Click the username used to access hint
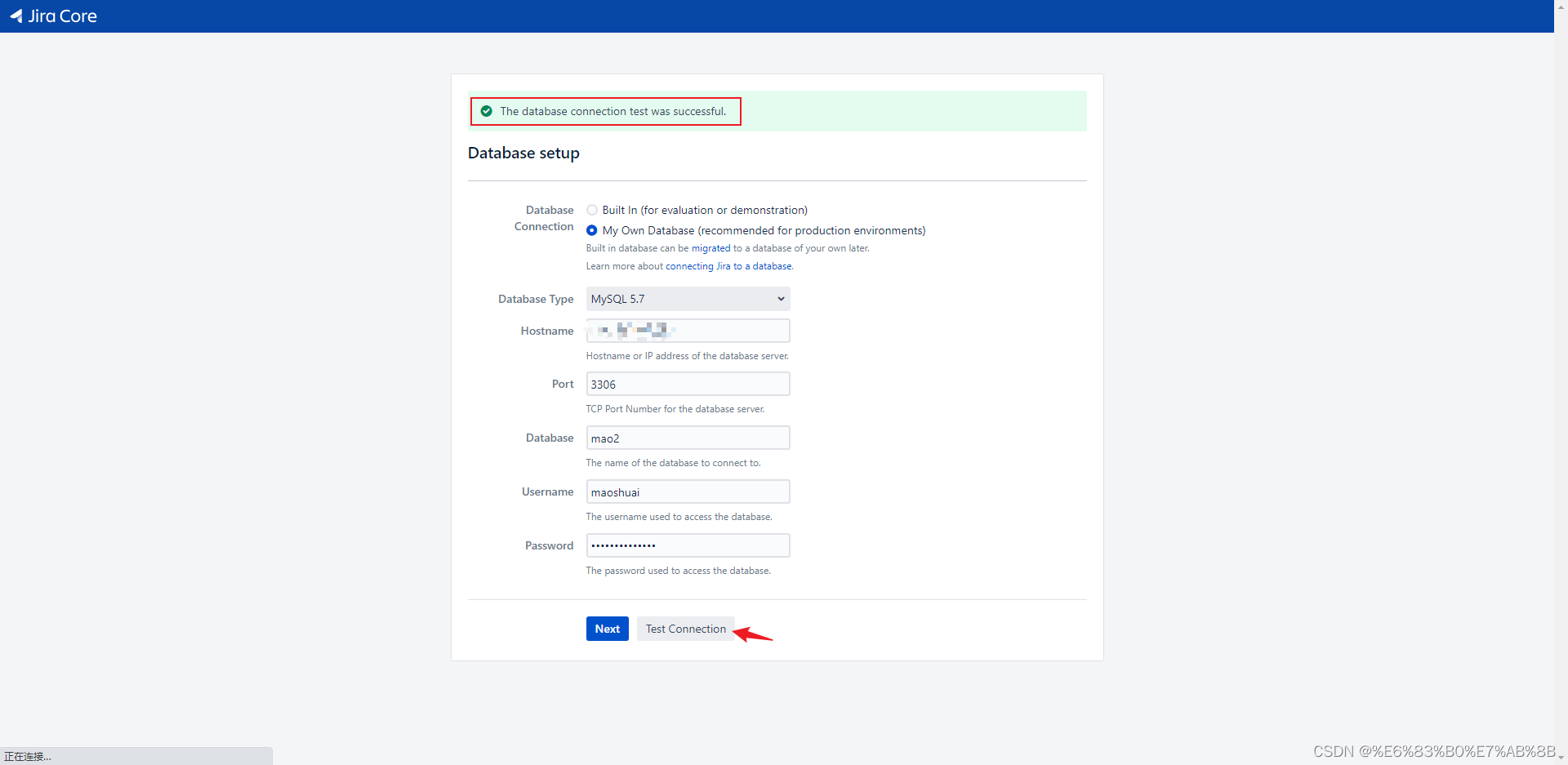 (679, 517)
